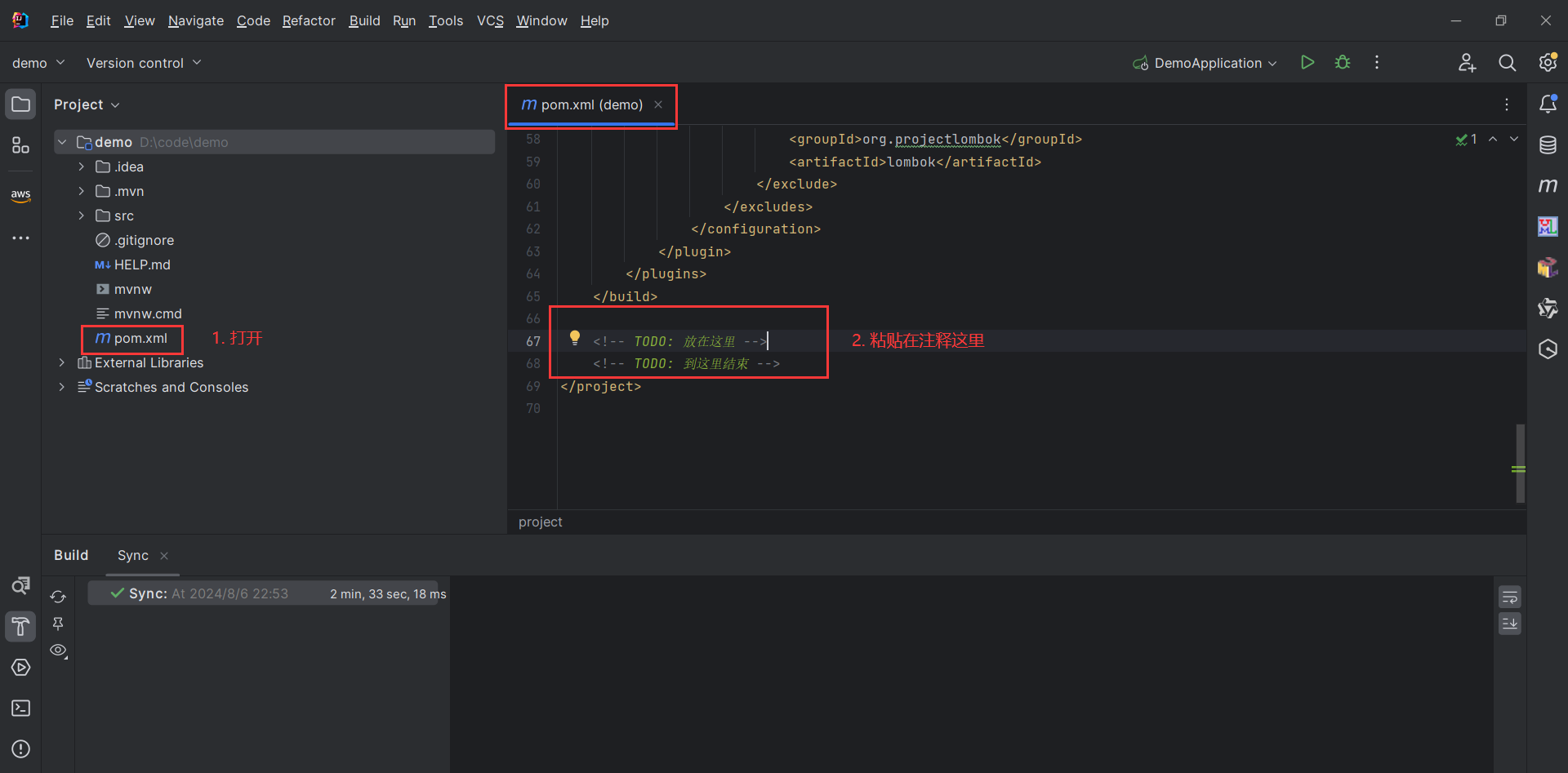Open Search Everywhere magnifier icon

(1508, 63)
